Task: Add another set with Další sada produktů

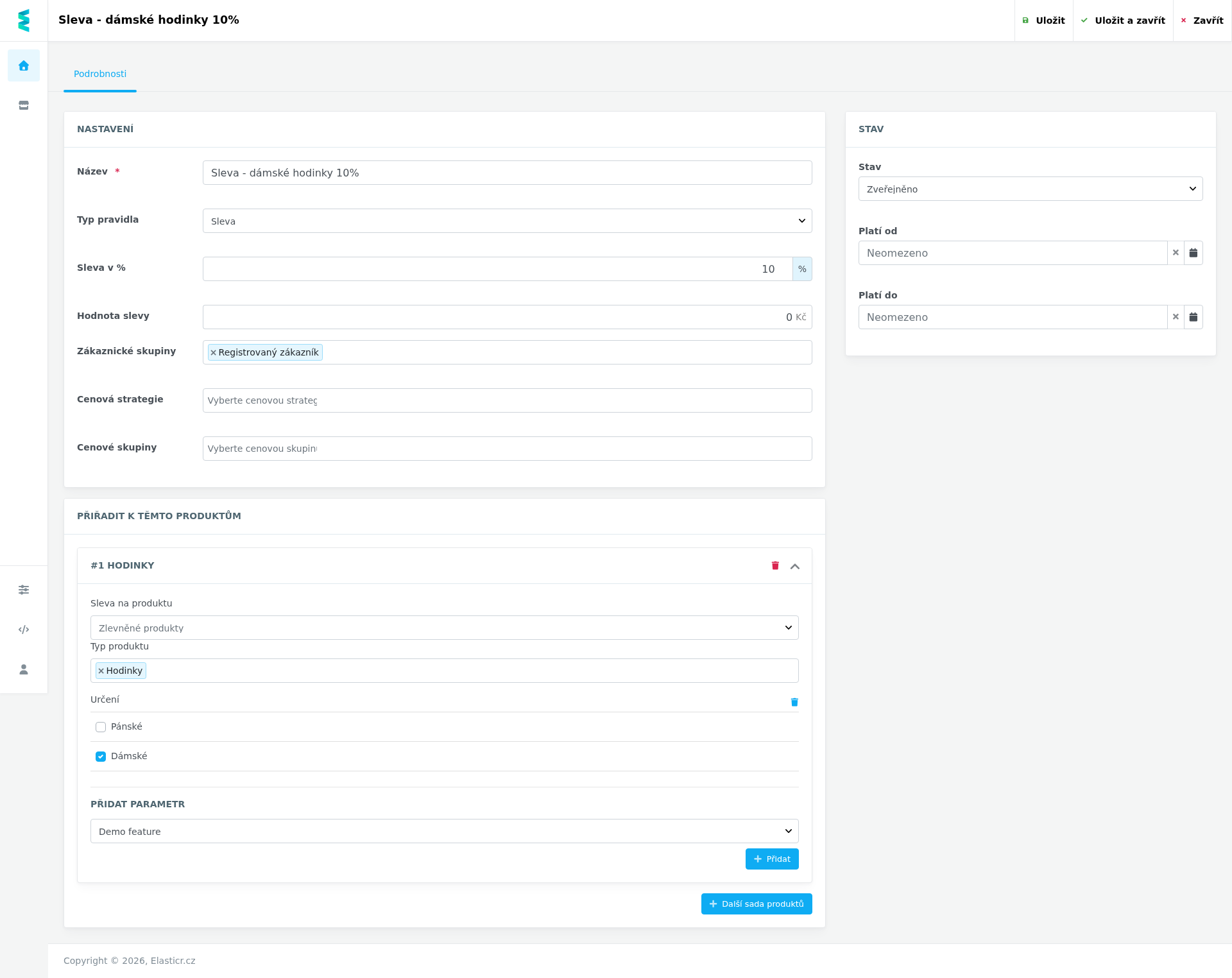Action: [x=757, y=904]
